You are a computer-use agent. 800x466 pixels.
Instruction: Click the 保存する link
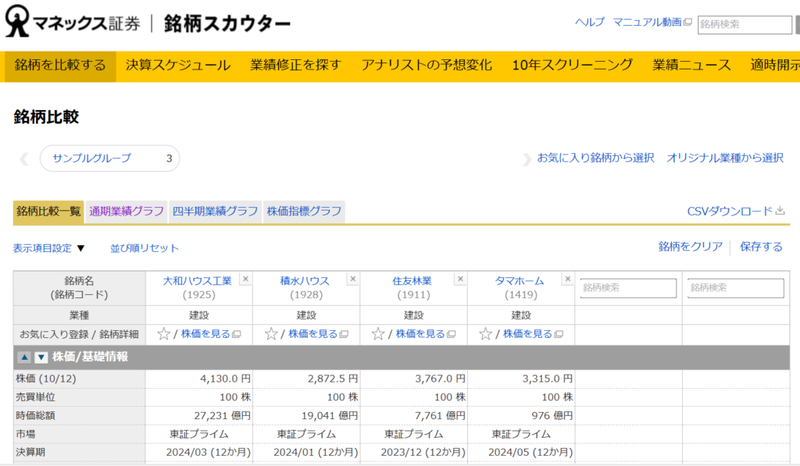click(761, 247)
